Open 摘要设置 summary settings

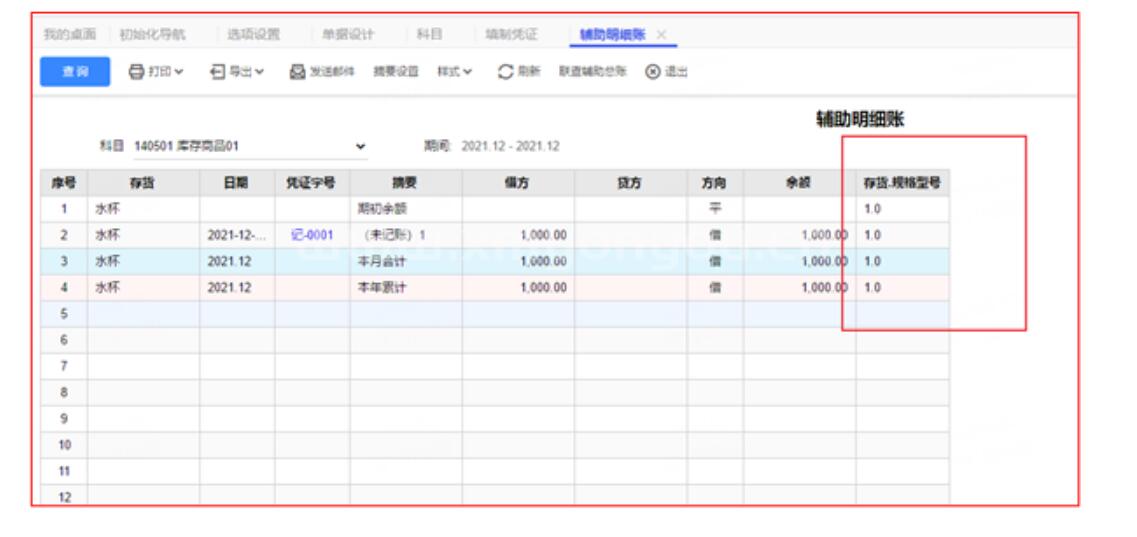(396, 72)
